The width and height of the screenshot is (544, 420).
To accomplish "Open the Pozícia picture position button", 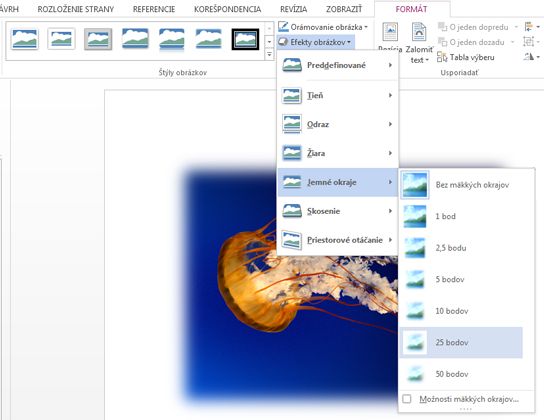I will point(390,37).
